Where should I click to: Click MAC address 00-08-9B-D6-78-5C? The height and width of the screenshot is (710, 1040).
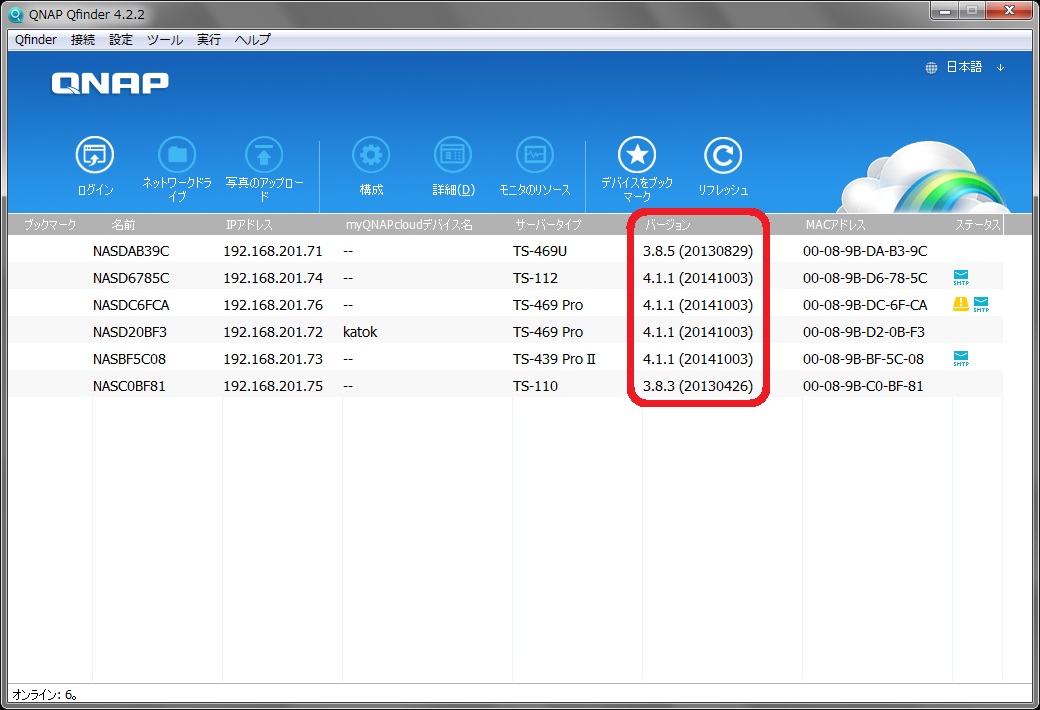point(865,278)
